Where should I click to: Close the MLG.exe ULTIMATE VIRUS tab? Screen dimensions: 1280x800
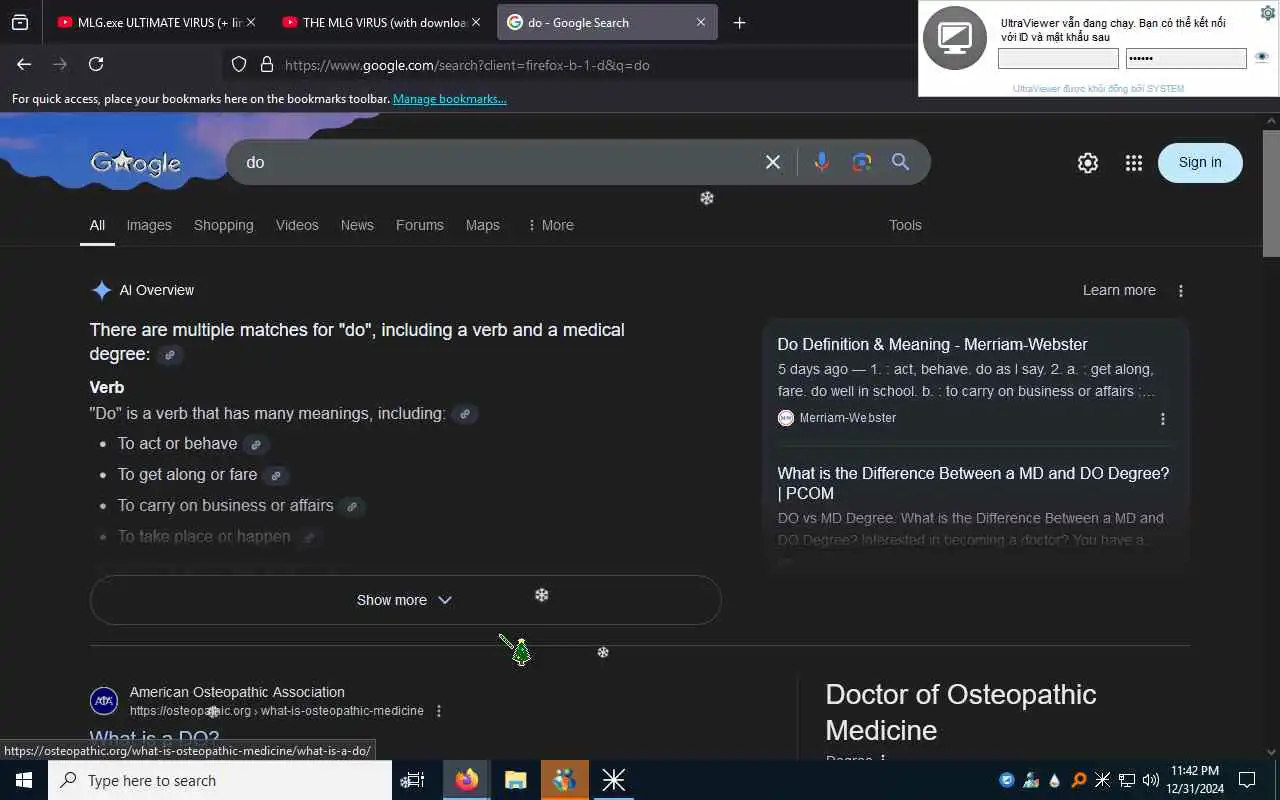tap(251, 22)
